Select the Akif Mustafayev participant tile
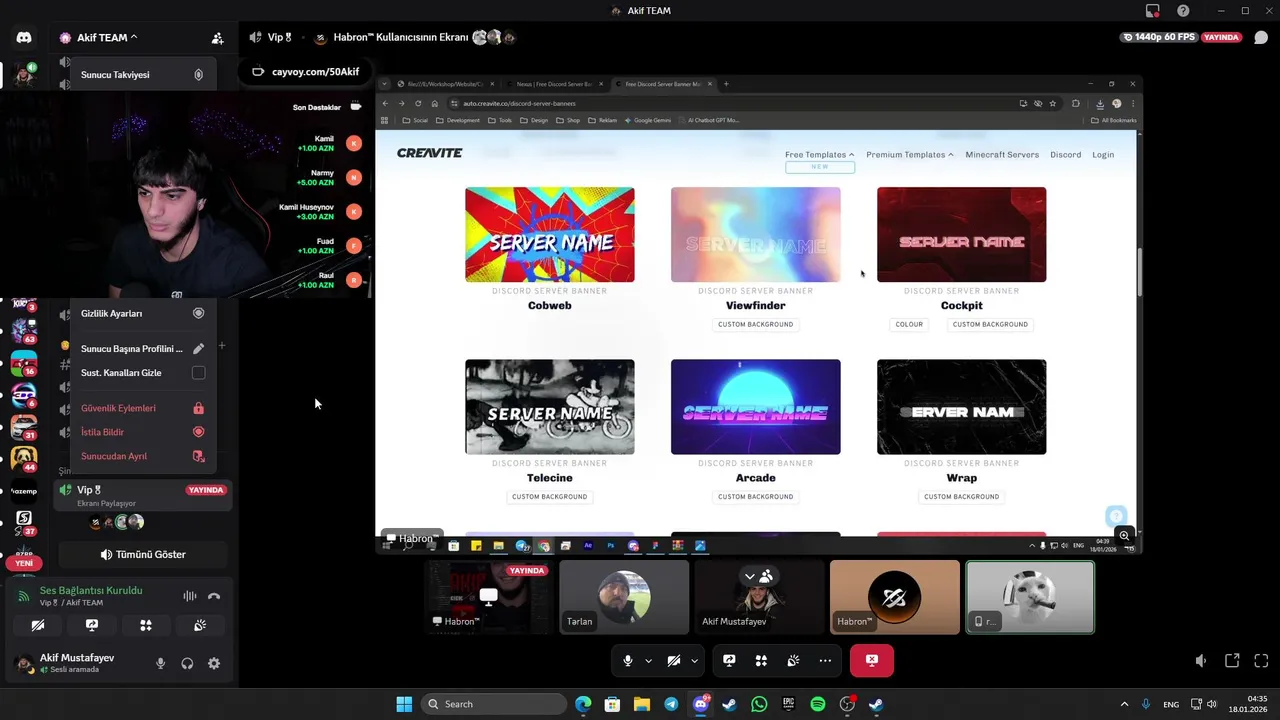The height and width of the screenshot is (720, 1280). [x=760, y=597]
